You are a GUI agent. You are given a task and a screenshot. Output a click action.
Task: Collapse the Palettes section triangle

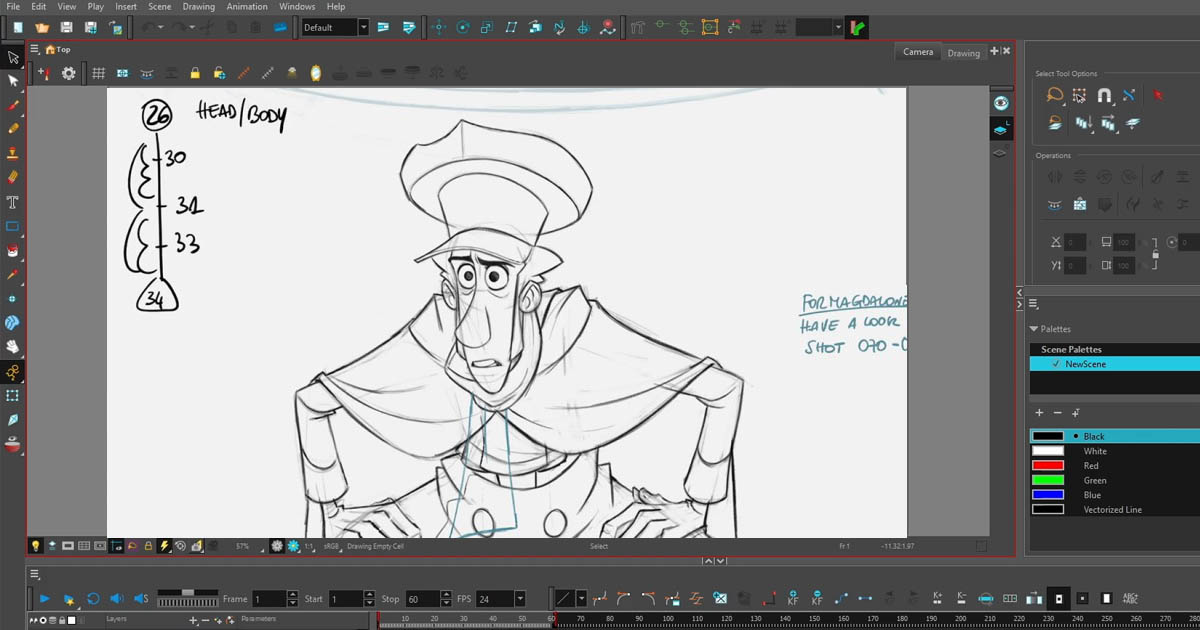1034,329
